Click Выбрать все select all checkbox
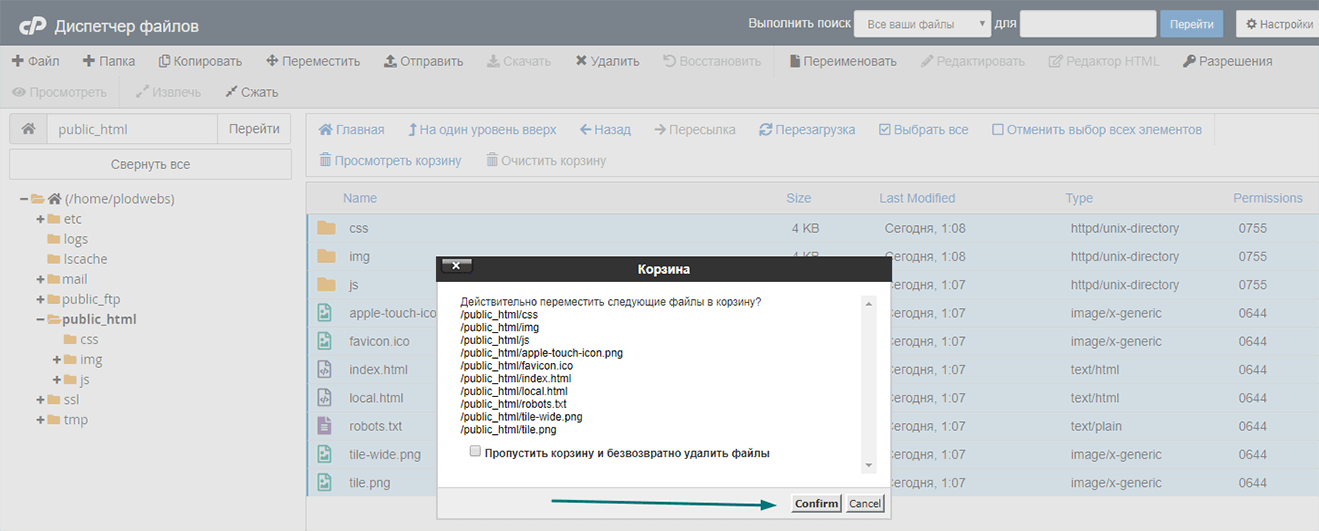The image size is (1319, 531). pyautogui.click(x=884, y=130)
